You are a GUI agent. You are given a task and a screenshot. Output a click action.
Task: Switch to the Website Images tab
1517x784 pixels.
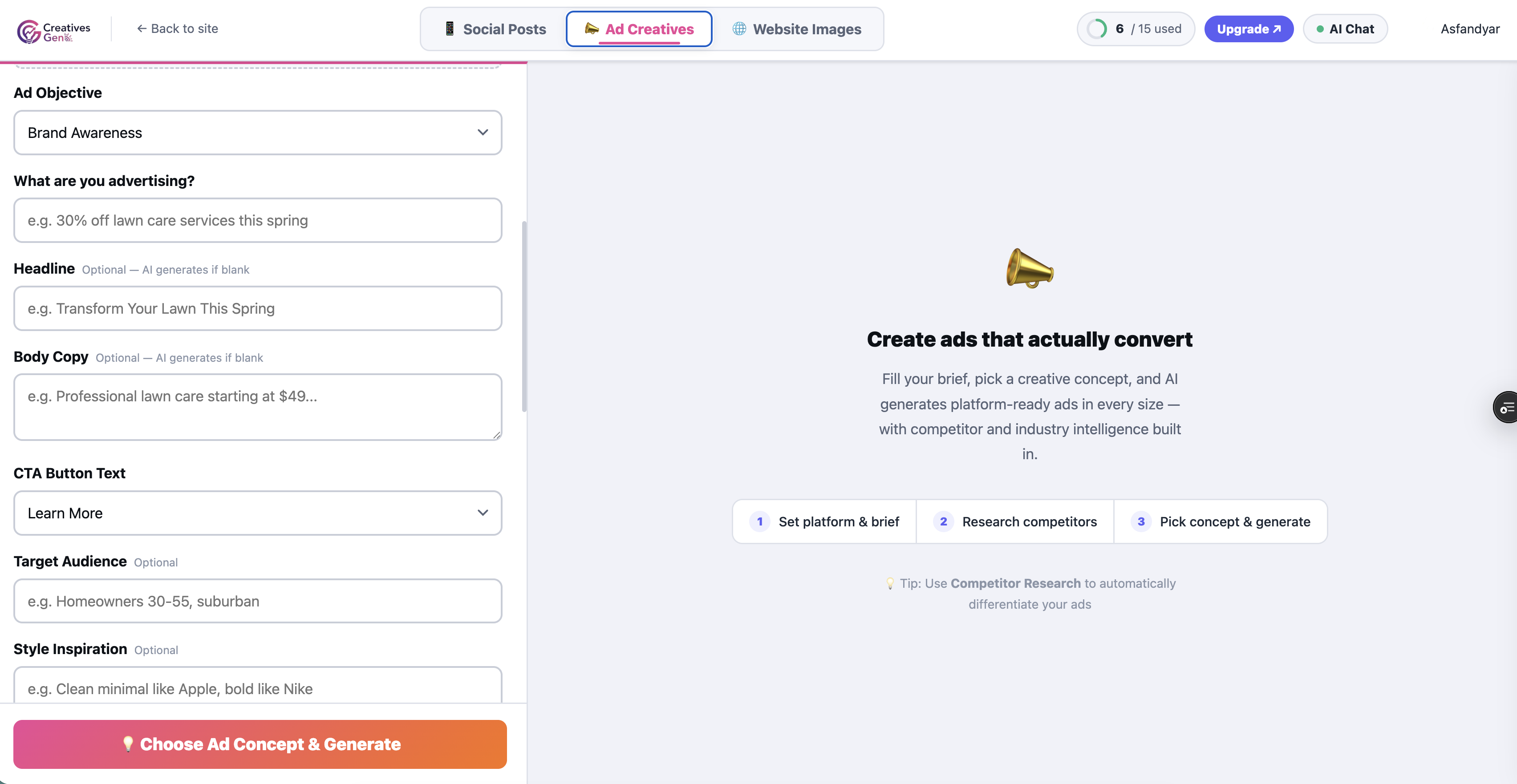pos(797,29)
